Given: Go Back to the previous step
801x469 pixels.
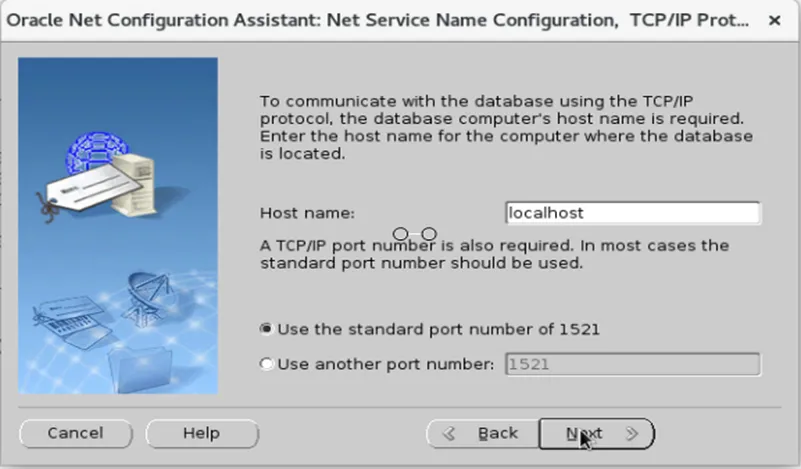Looking at the screenshot, I should pos(483,434).
